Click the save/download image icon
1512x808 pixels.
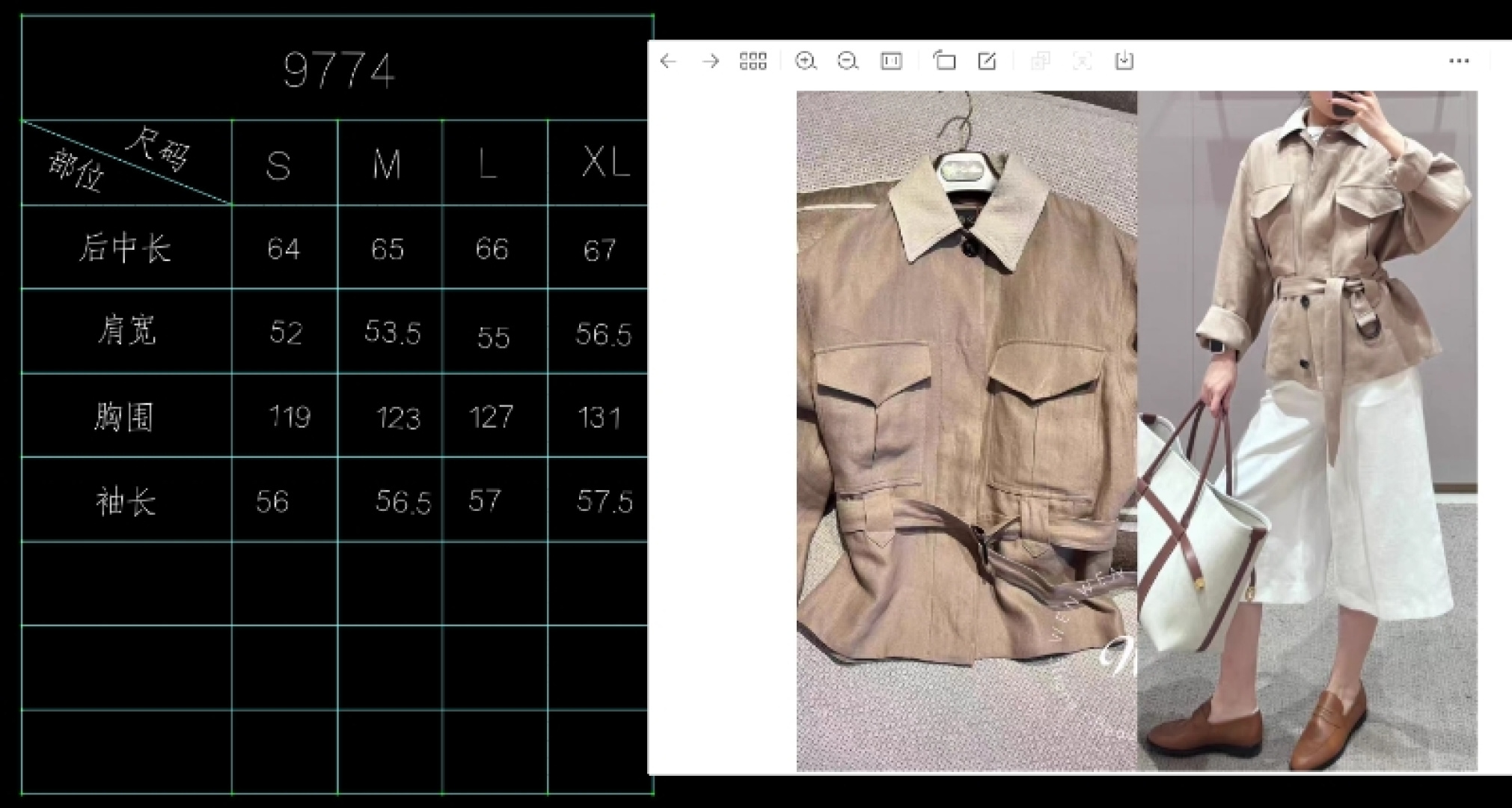point(1124,61)
